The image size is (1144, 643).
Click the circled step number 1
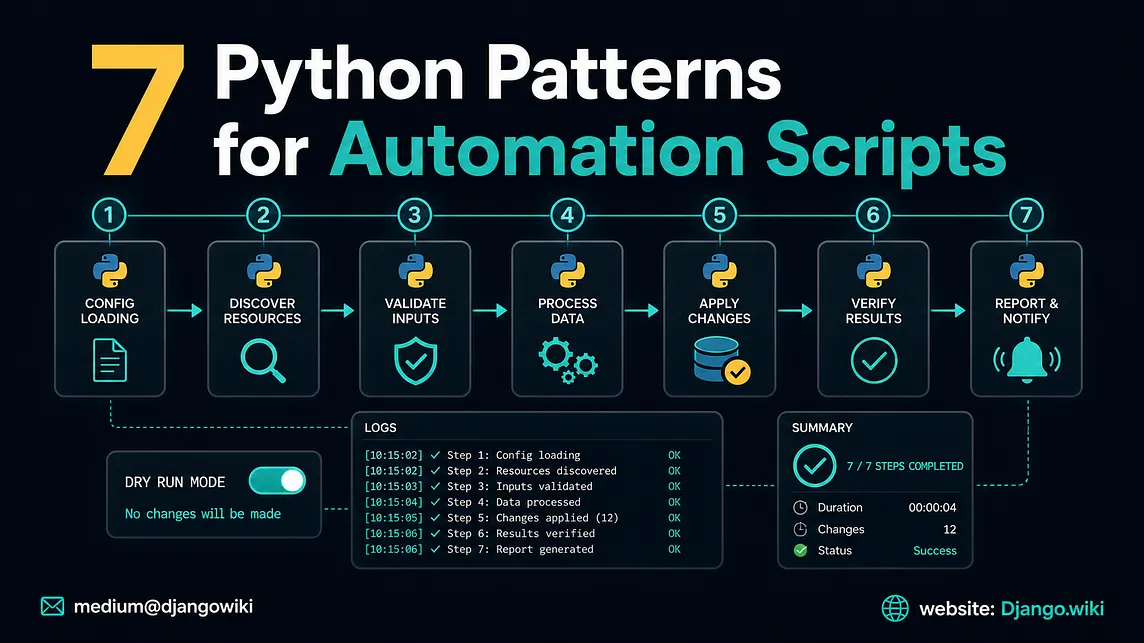[x=109, y=215]
